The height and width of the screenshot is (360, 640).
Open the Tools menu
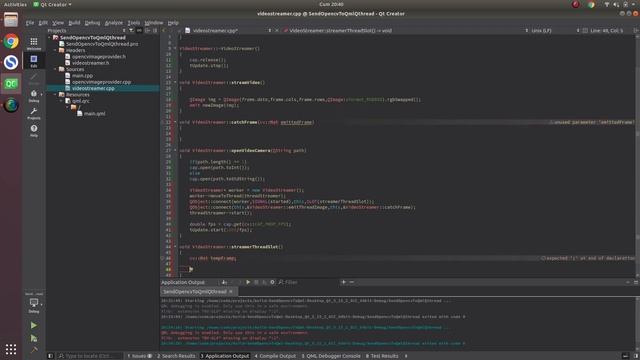click(133, 23)
